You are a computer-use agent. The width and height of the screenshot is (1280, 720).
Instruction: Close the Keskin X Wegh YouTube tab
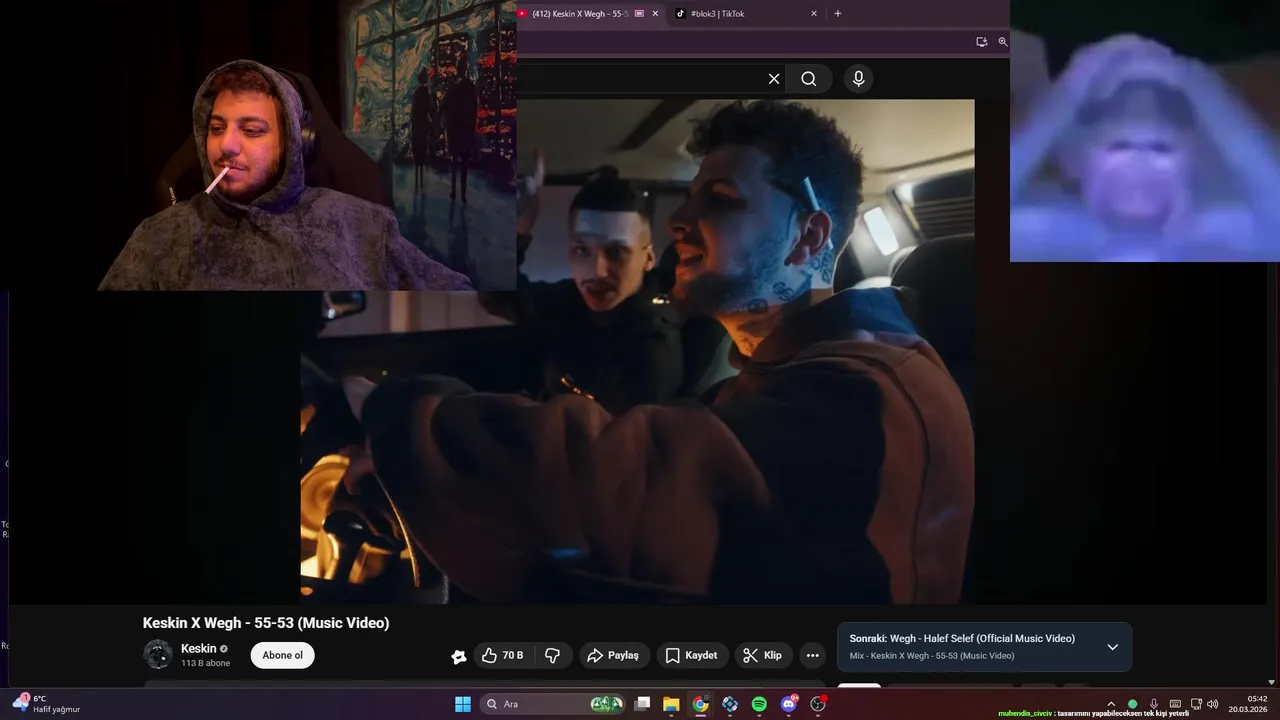click(x=655, y=14)
